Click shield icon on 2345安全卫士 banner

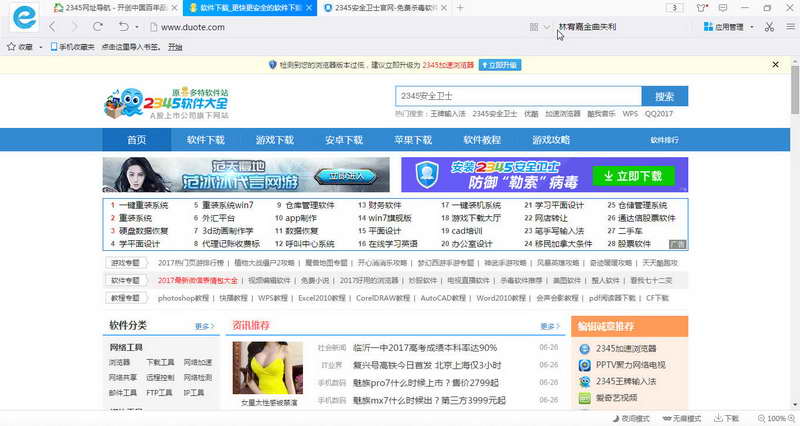pos(427,174)
